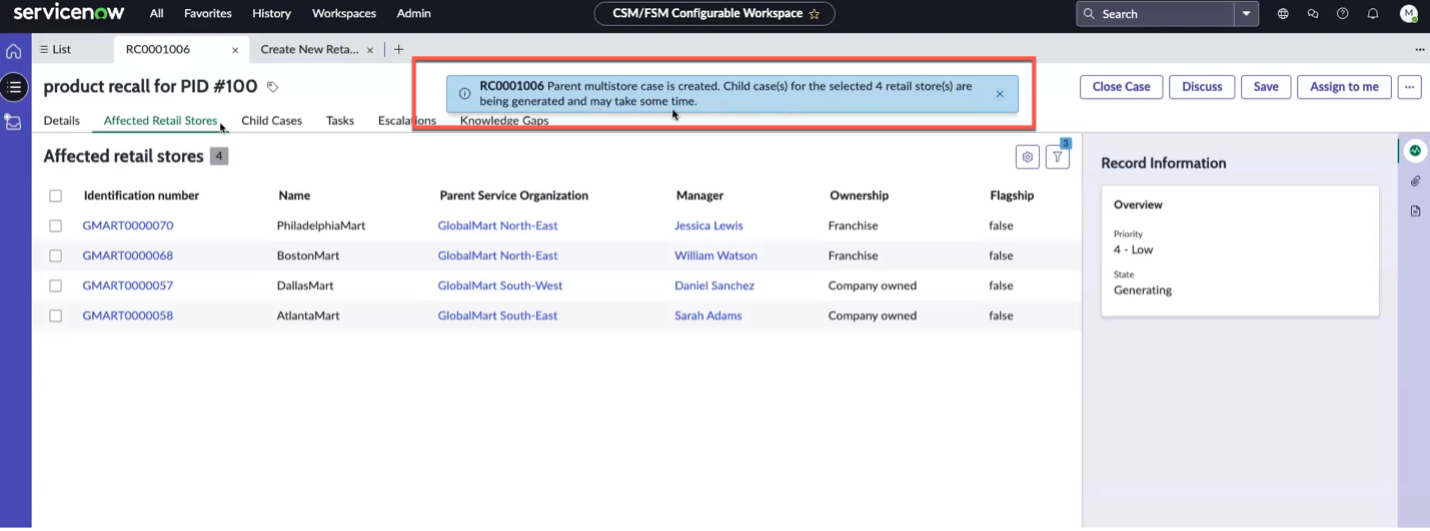Viewport: 1430px width, 531px height.
Task: Open the GMART0000057 store link
Action: click(128, 286)
